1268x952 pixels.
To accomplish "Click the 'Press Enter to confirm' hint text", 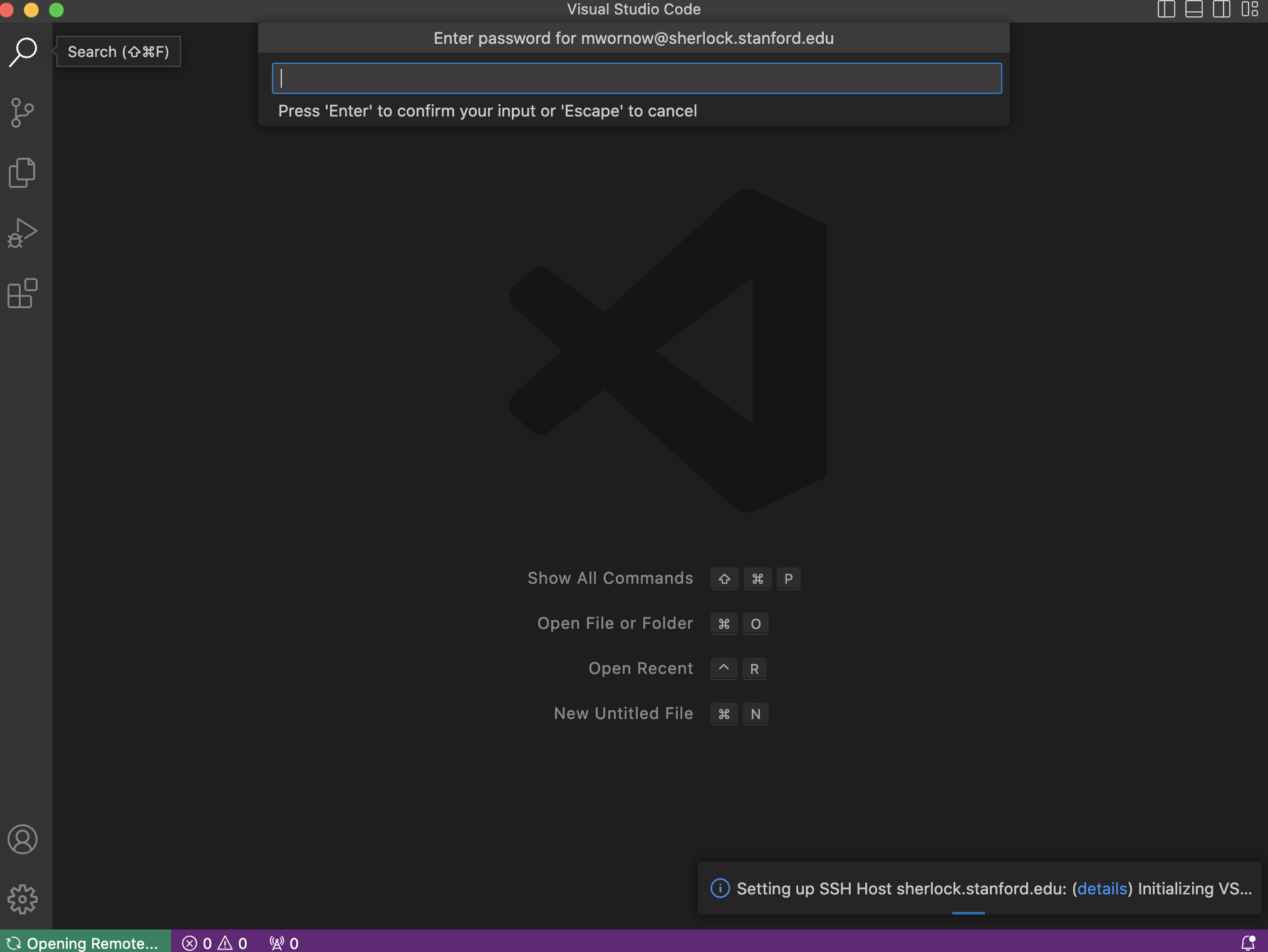I will click(487, 111).
